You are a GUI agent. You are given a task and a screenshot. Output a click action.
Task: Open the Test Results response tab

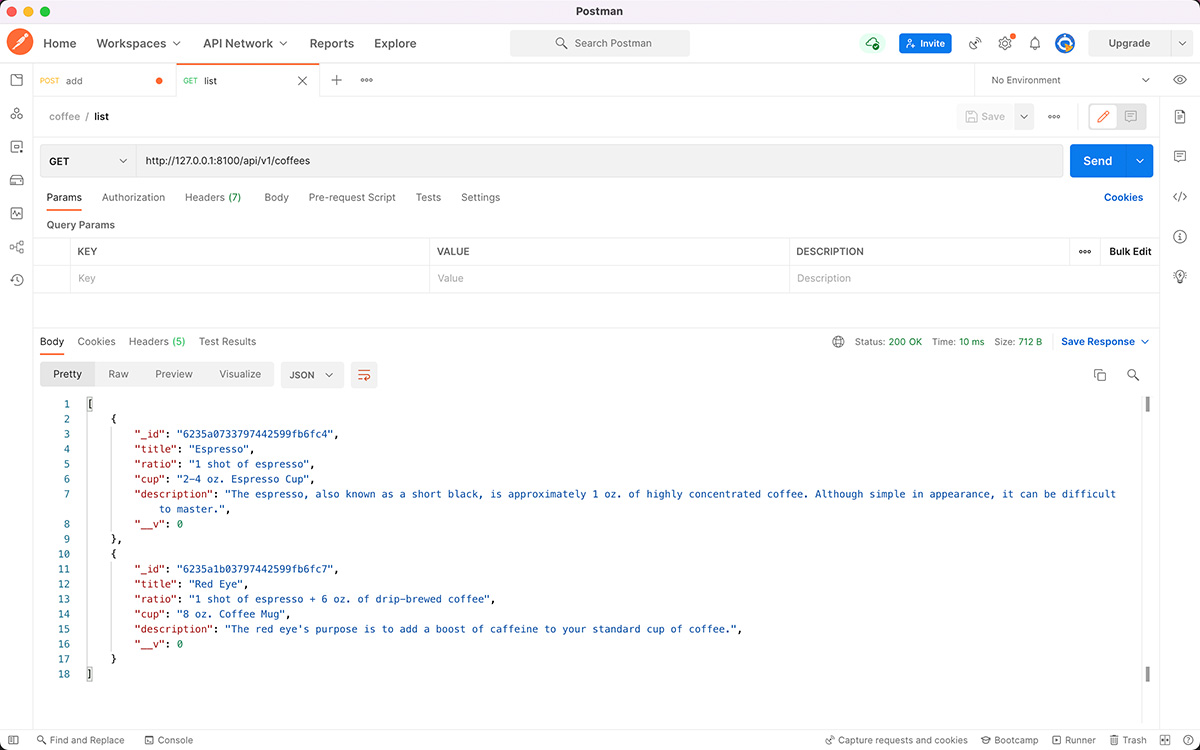coord(227,342)
